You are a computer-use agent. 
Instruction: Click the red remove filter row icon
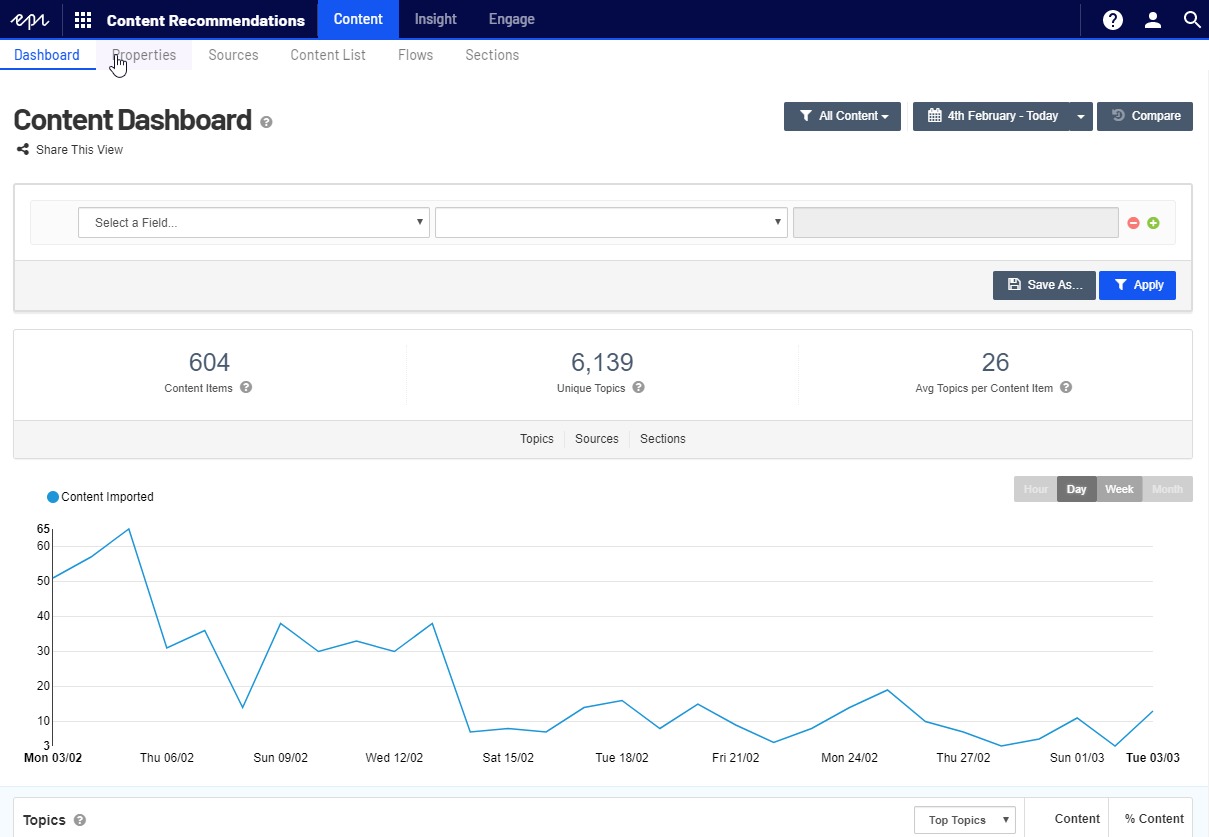(x=1133, y=223)
